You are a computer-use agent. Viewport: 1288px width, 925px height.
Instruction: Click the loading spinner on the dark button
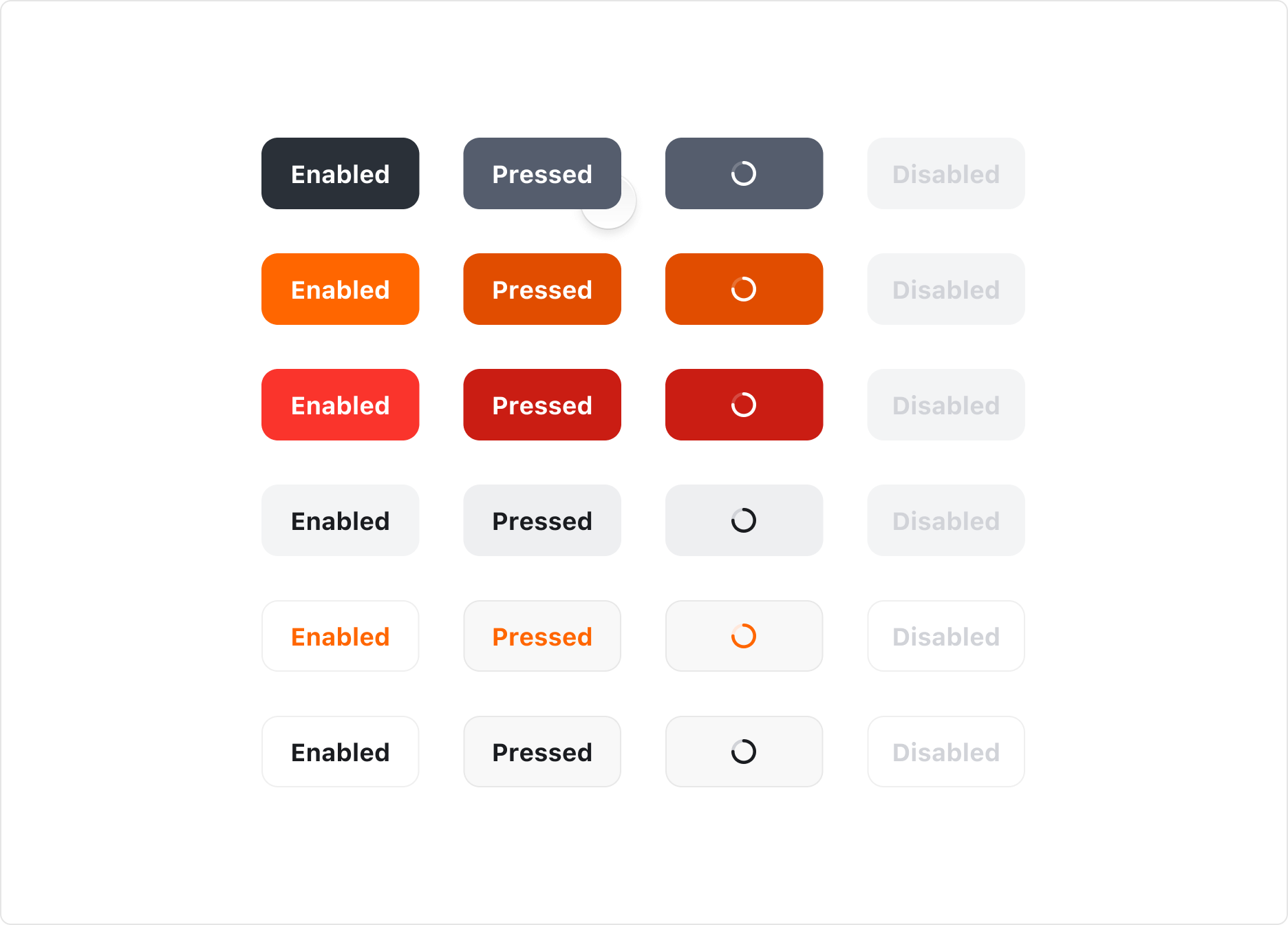pyautogui.click(x=744, y=173)
